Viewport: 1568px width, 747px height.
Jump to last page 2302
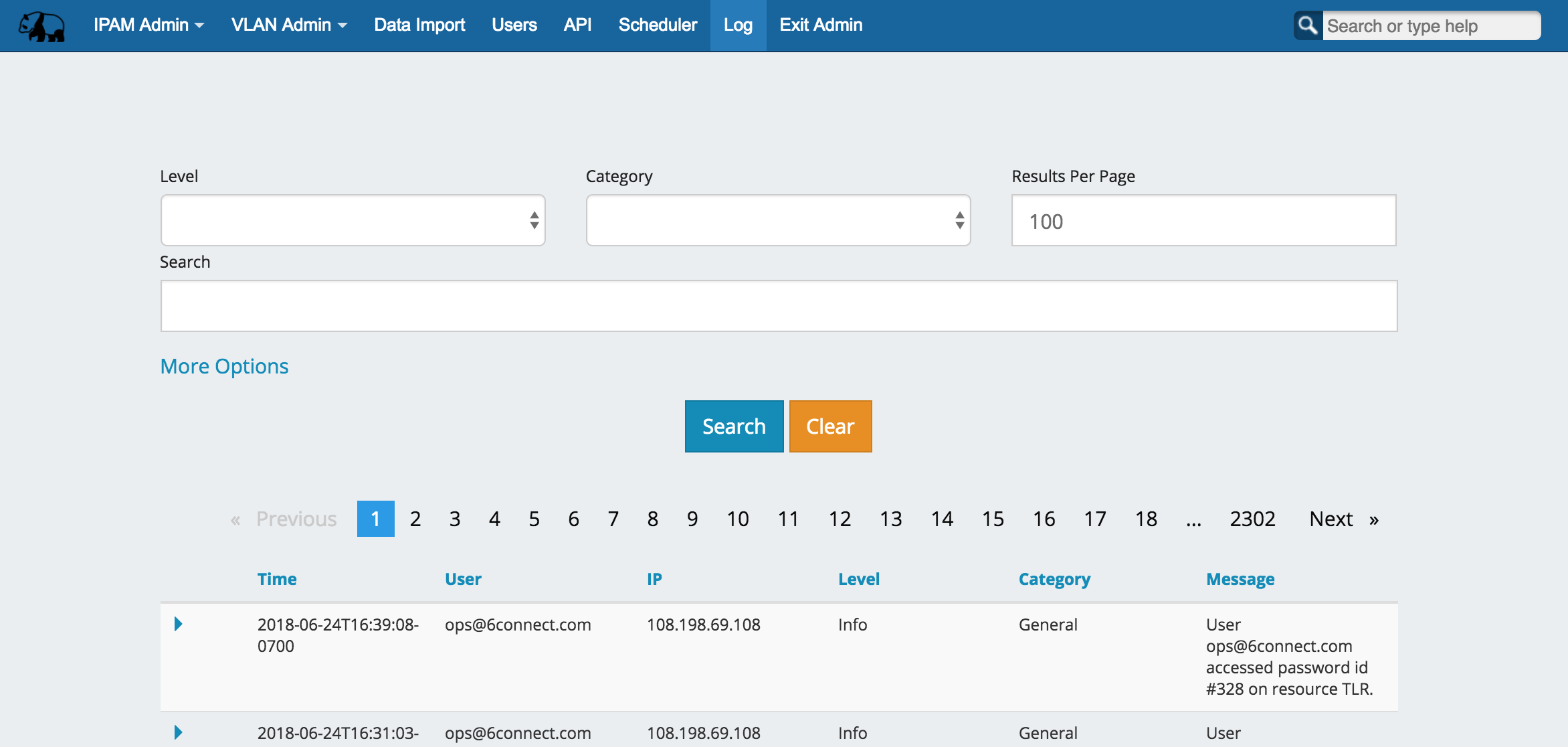(1252, 519)
